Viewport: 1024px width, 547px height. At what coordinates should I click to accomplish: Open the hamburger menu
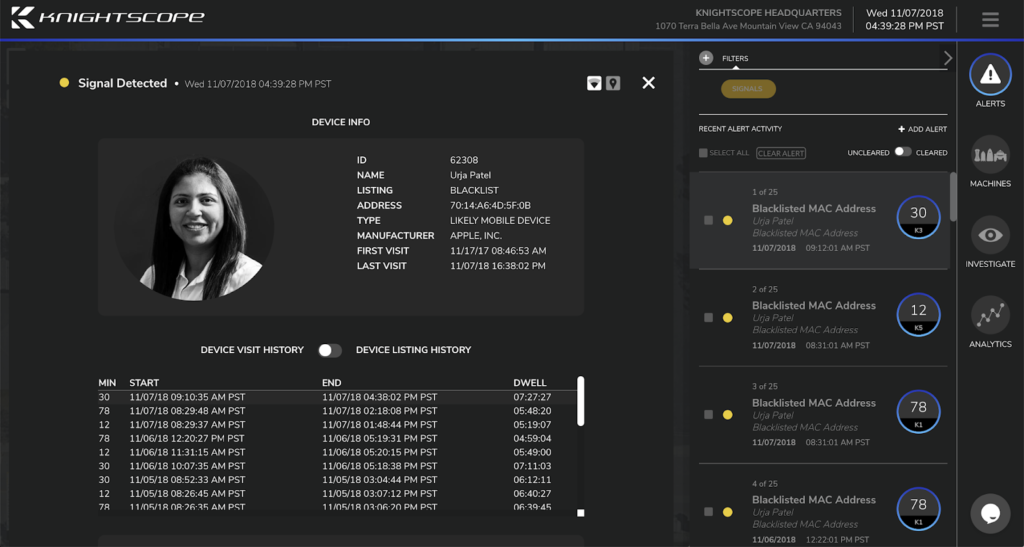[990, 20]
